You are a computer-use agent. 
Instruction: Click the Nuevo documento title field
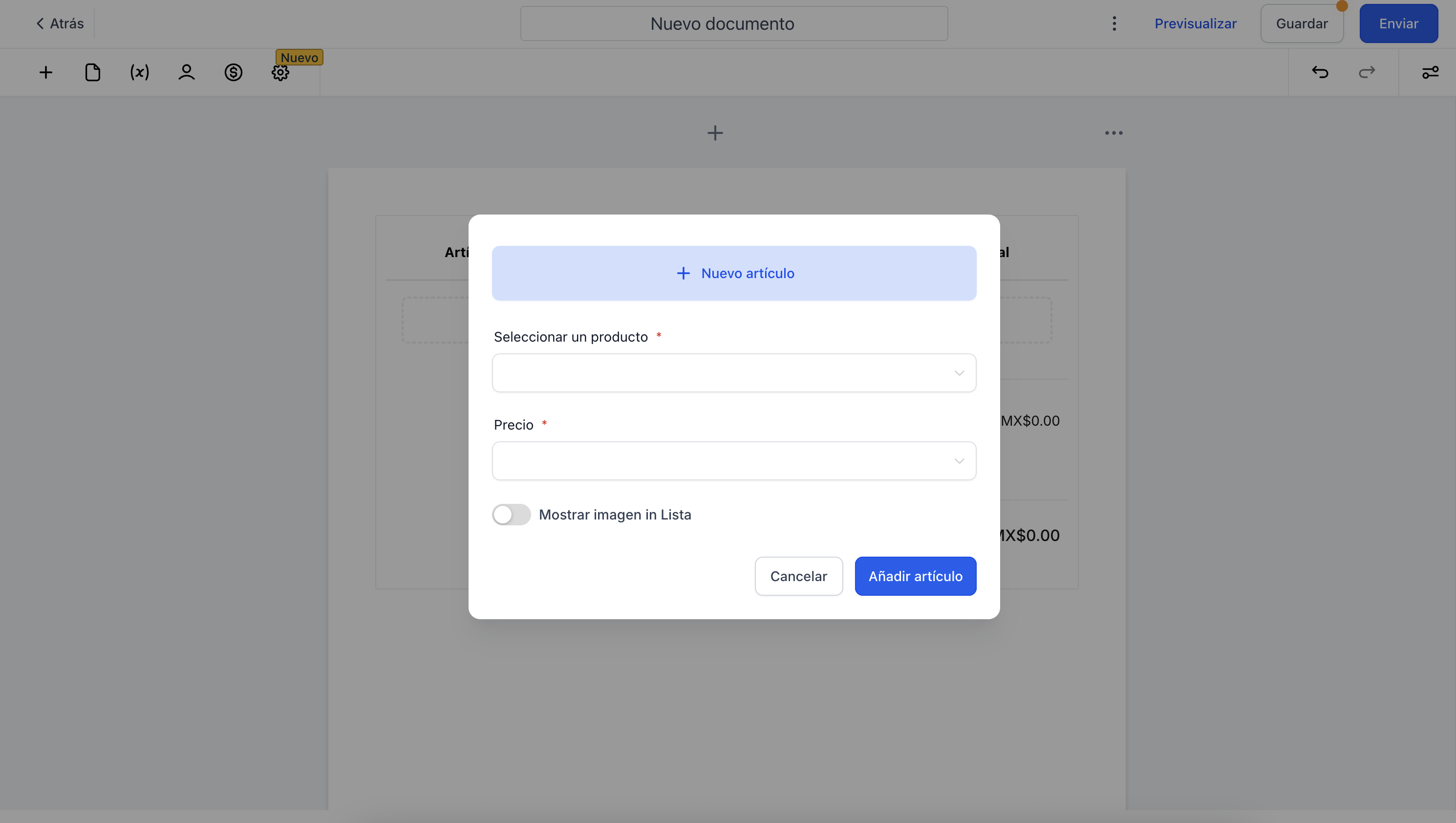(x=734, y=24)
